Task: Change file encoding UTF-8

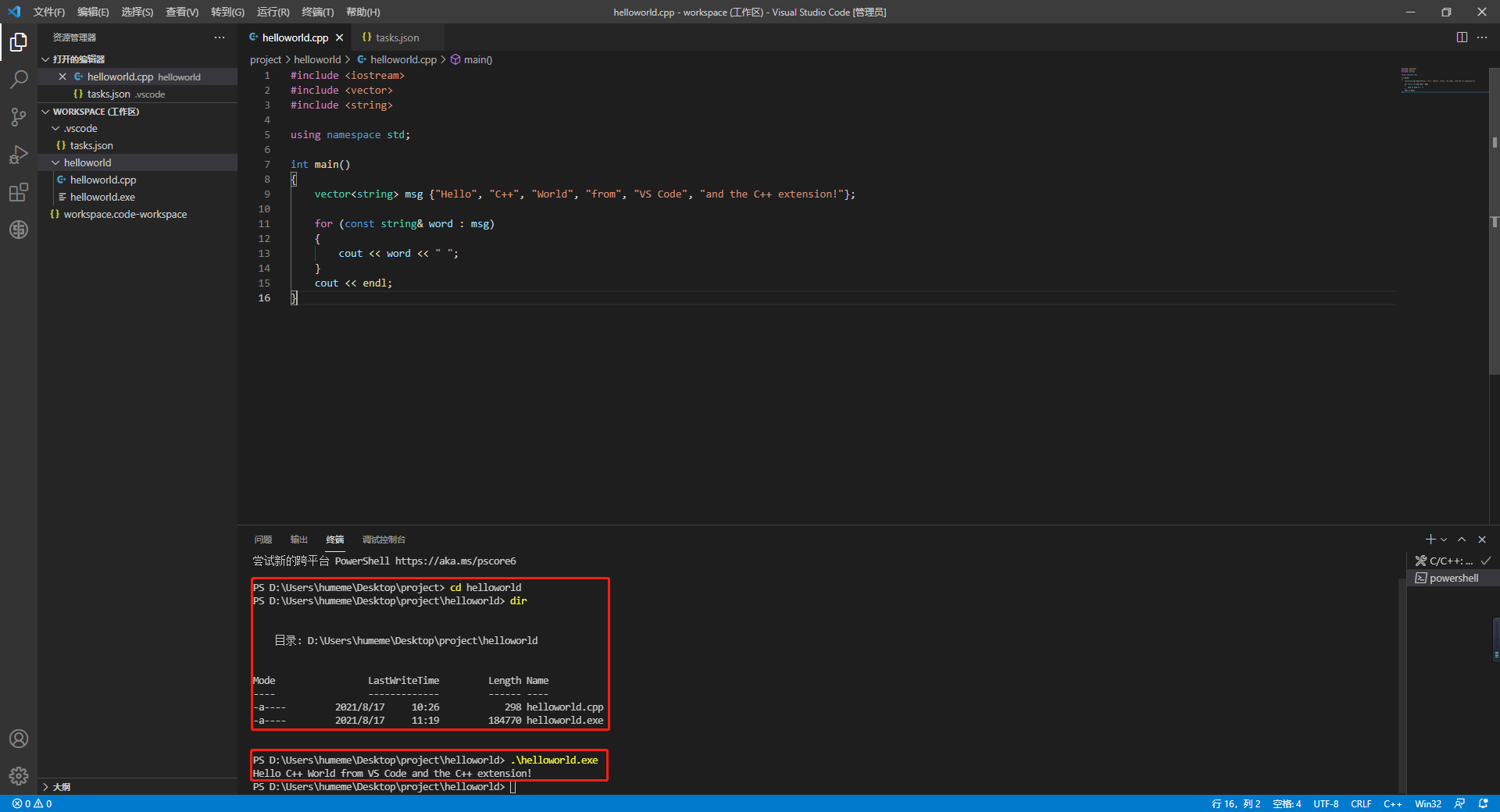Action: point(1326,803)
